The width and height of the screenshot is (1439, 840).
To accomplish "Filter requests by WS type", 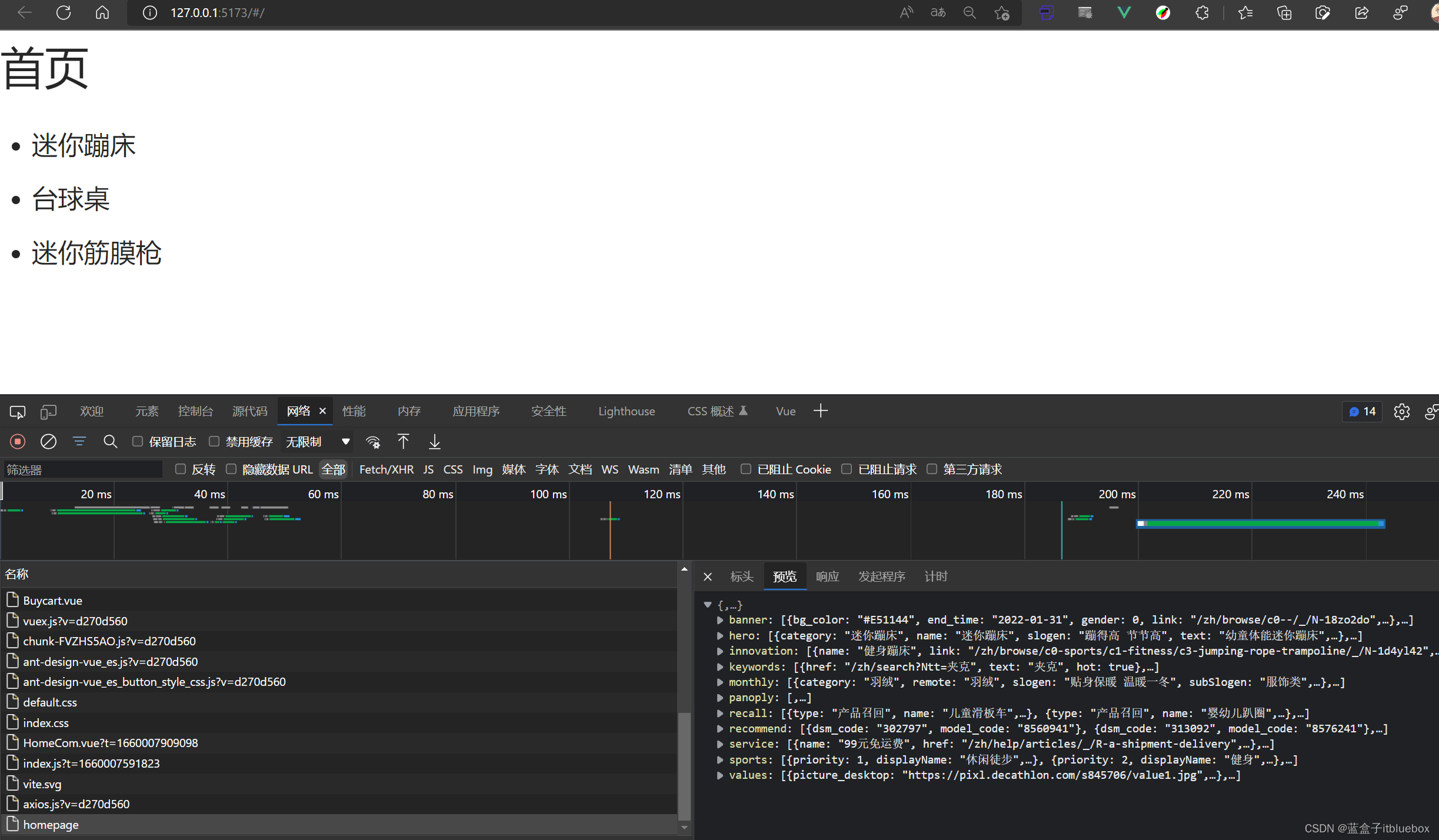I will click(609, 469).
